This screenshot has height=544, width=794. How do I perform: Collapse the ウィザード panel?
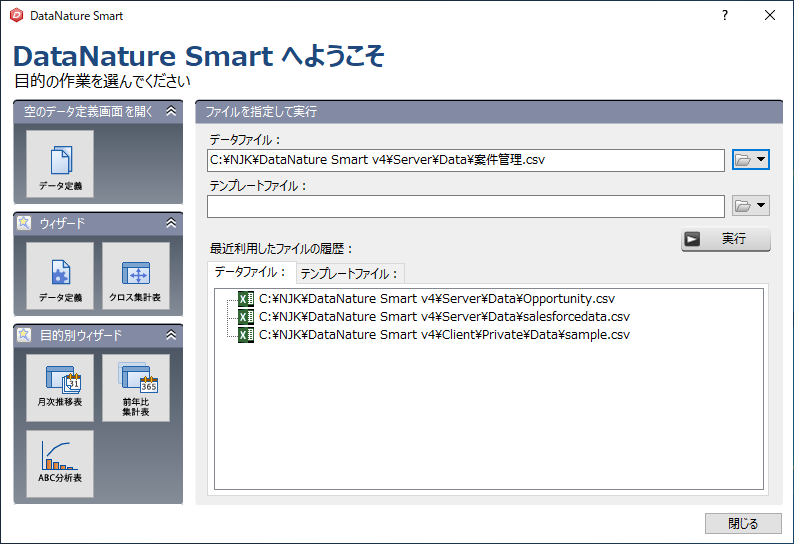[171, 223]
